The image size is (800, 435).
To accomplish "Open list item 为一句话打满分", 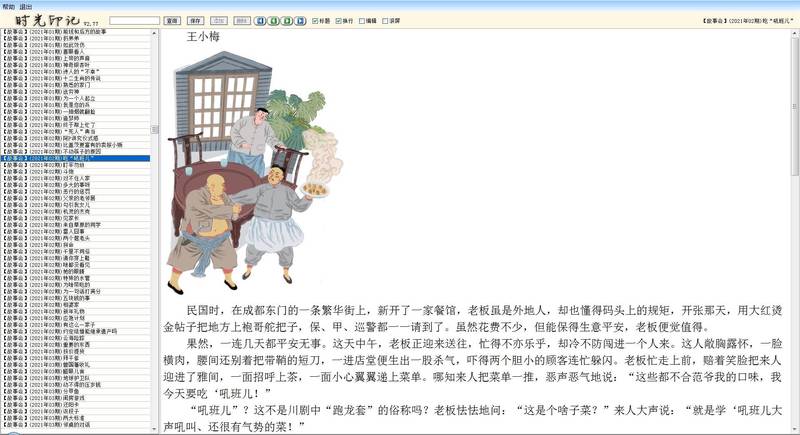I will click(x=76, y=291).
